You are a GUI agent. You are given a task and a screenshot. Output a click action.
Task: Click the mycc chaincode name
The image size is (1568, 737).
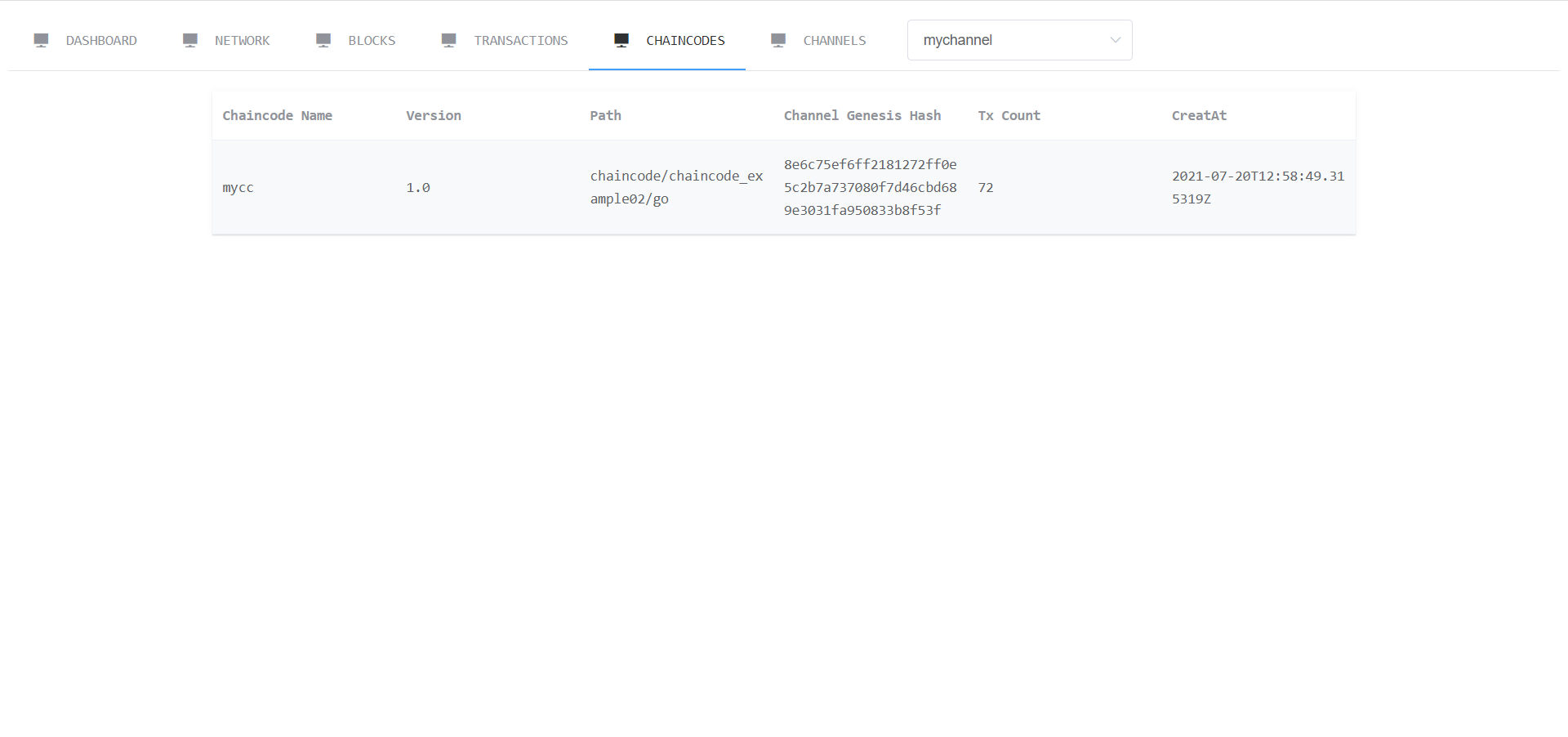(x=238, y=187)
